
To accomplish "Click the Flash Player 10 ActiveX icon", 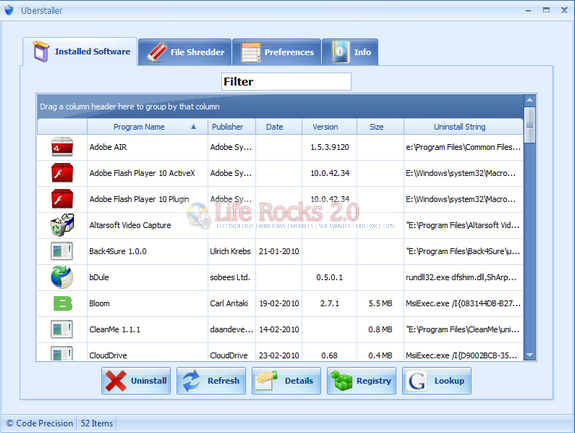I will 62,173.
